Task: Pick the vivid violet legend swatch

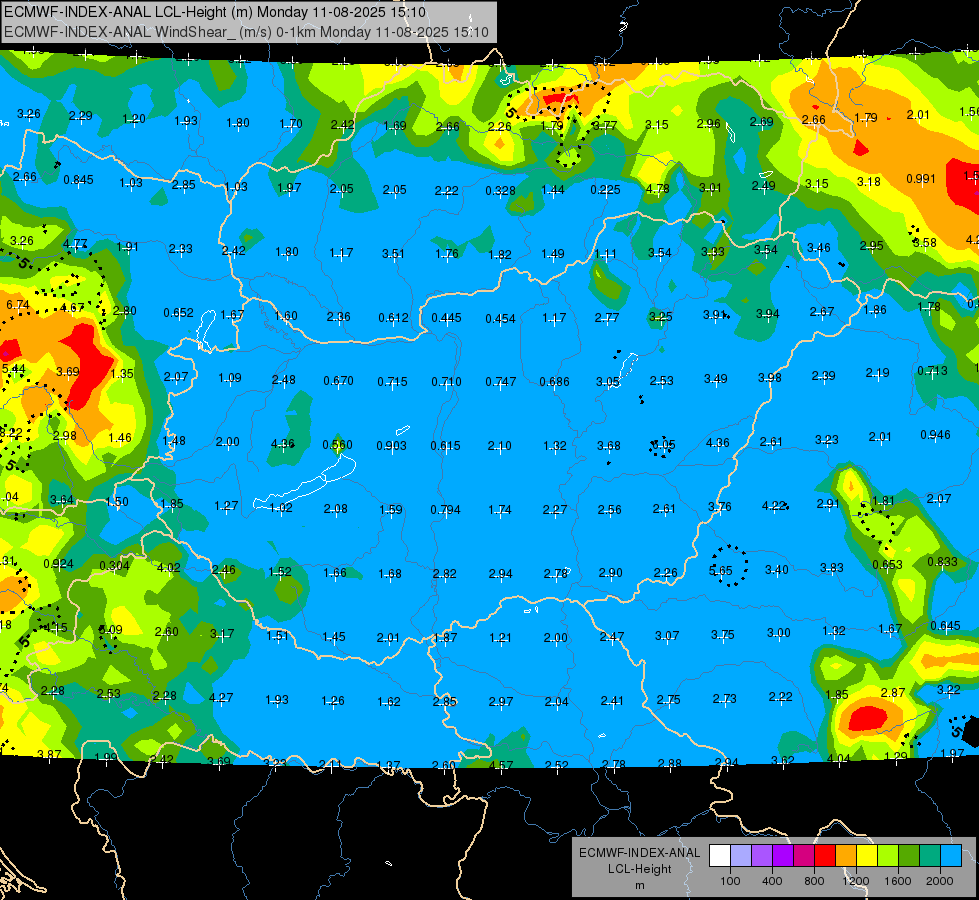Action: (783, 856)
